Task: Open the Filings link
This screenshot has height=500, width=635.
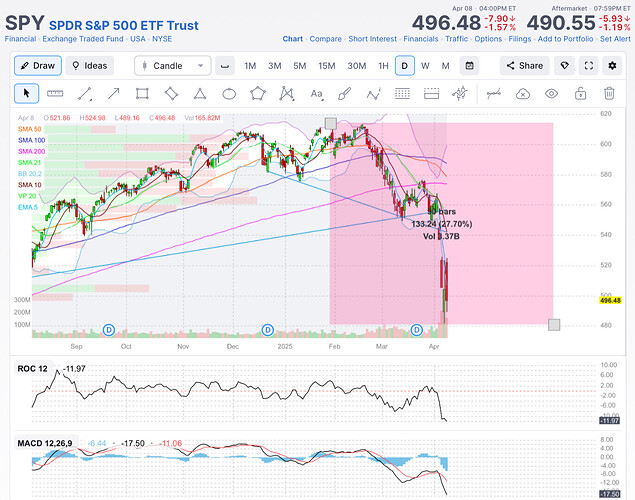Action: pyautogui.click(x=520, y=39)
